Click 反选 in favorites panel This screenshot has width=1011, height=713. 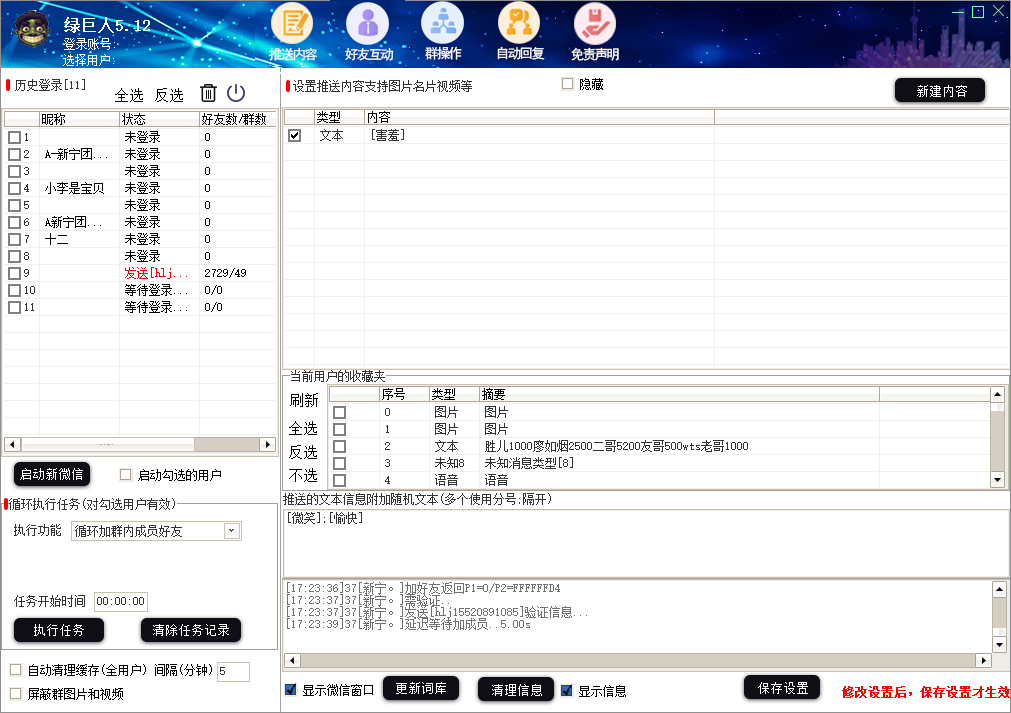pyautogui.click(x=303, y=452)
